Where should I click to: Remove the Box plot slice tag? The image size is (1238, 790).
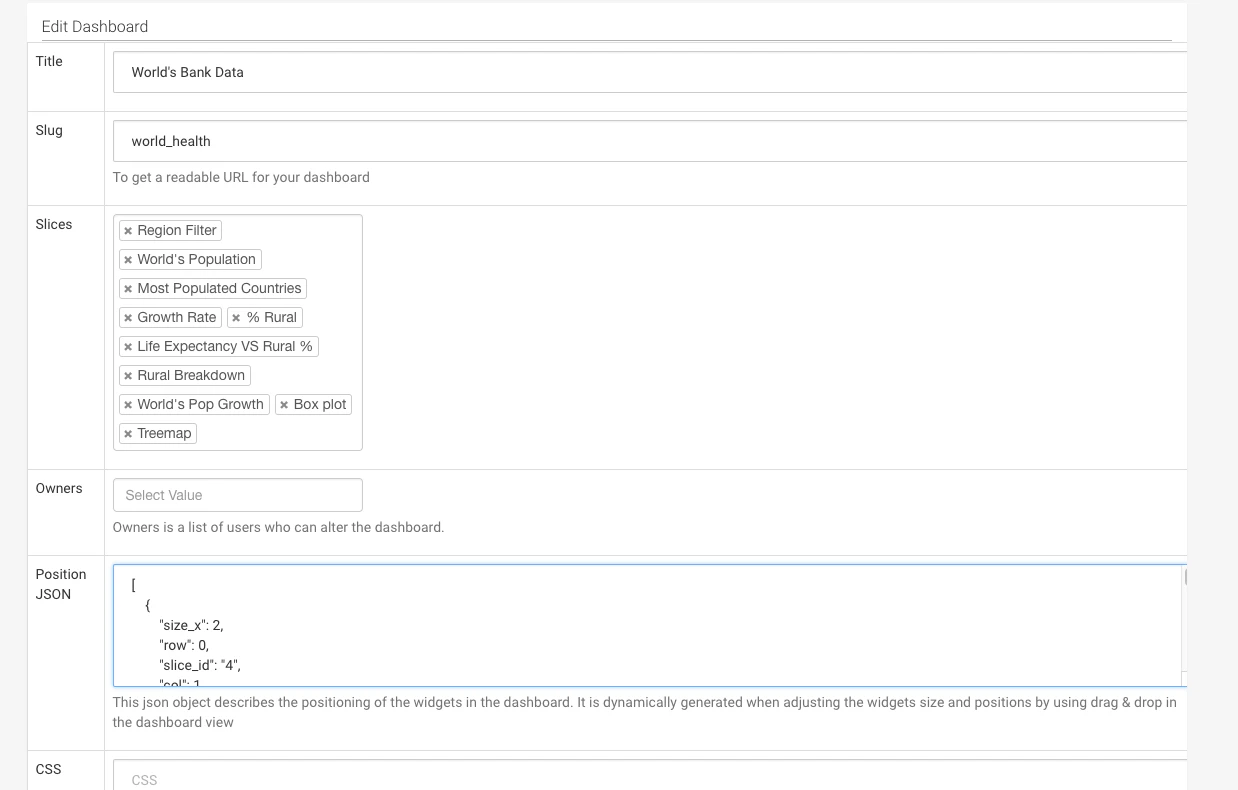(x=284, y=405)
